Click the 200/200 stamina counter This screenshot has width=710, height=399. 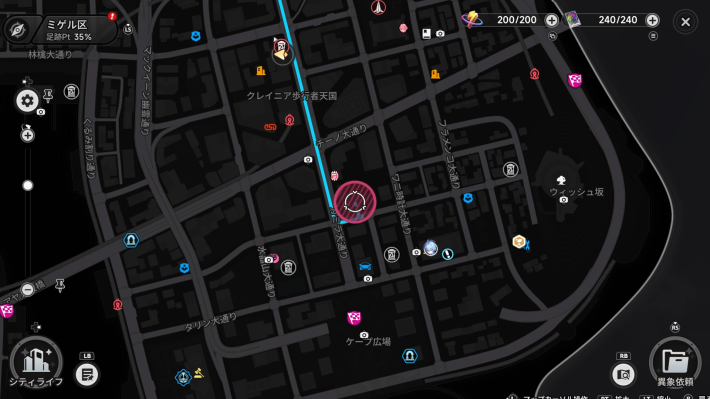pos(516,20)
